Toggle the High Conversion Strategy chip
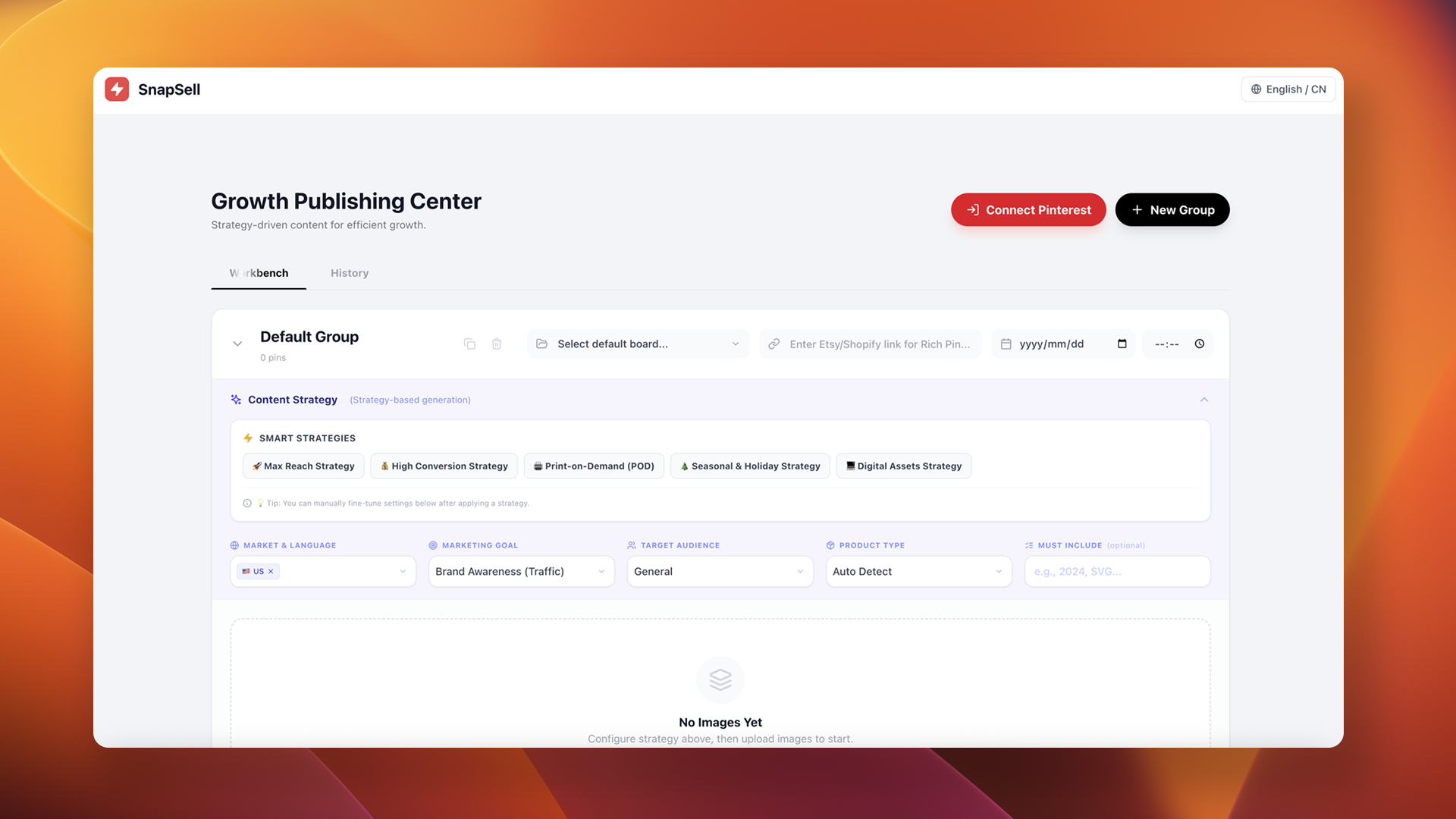 (444, 466)
